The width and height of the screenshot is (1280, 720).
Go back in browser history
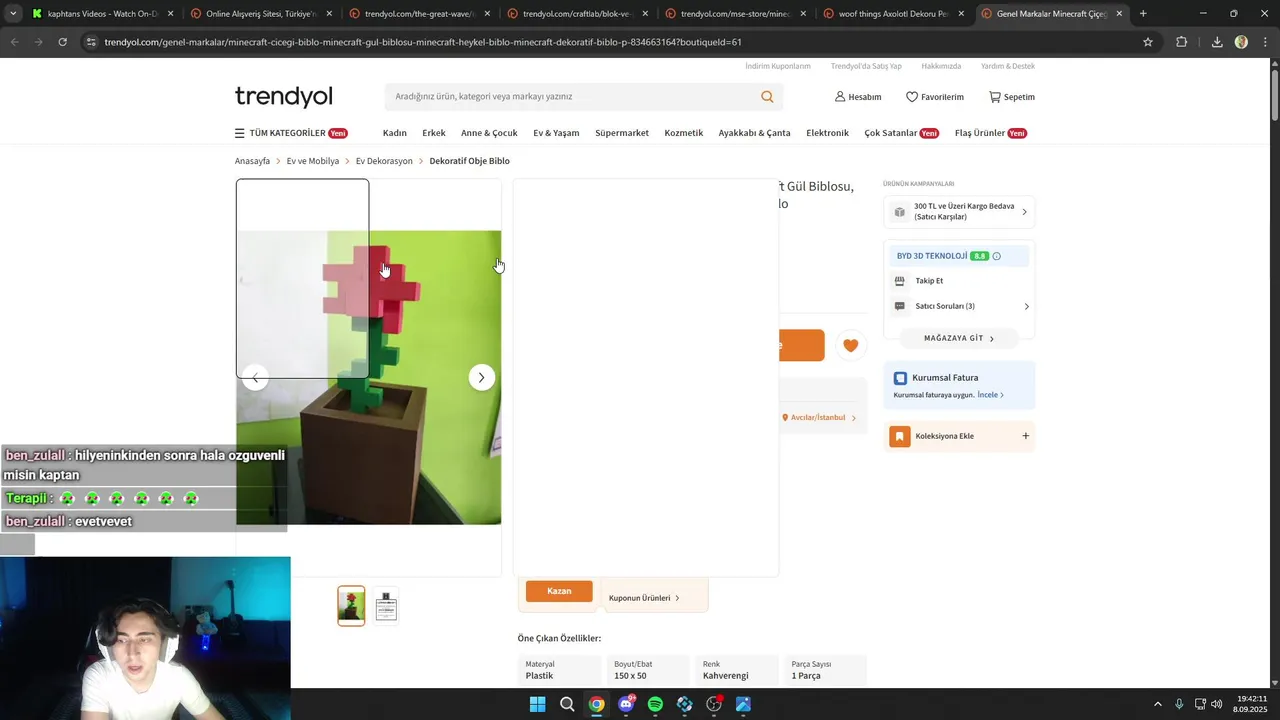[14, 42]
